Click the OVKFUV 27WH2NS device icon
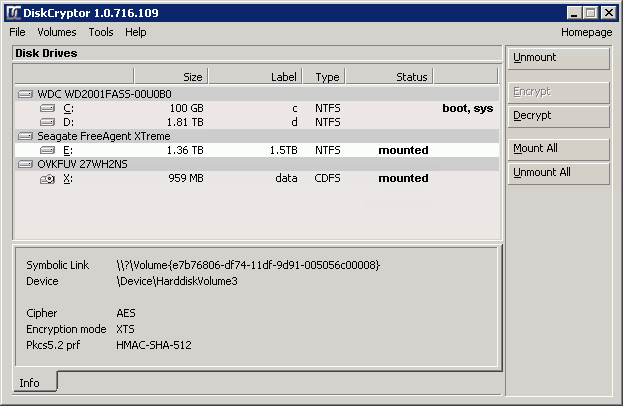 (x=25, y=164)
